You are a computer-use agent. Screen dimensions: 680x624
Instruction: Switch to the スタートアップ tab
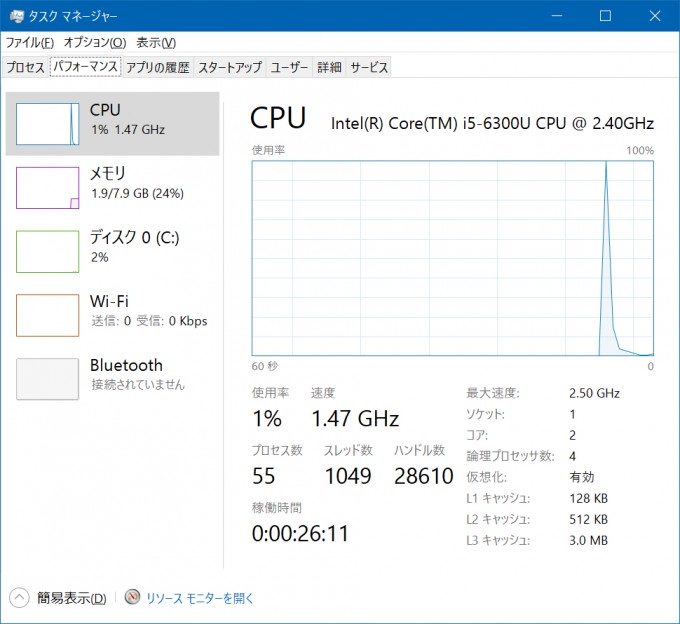pyautogui.click(x=230, y=67)
